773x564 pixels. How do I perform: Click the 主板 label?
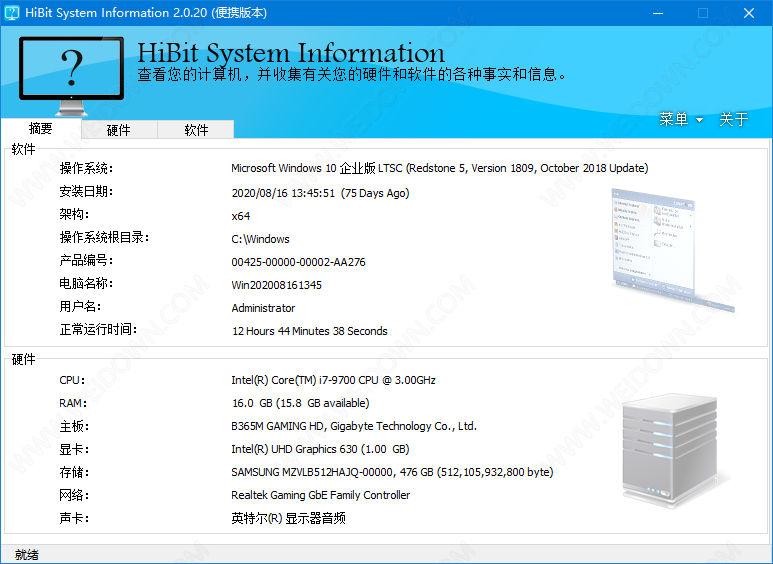point(74,426)
